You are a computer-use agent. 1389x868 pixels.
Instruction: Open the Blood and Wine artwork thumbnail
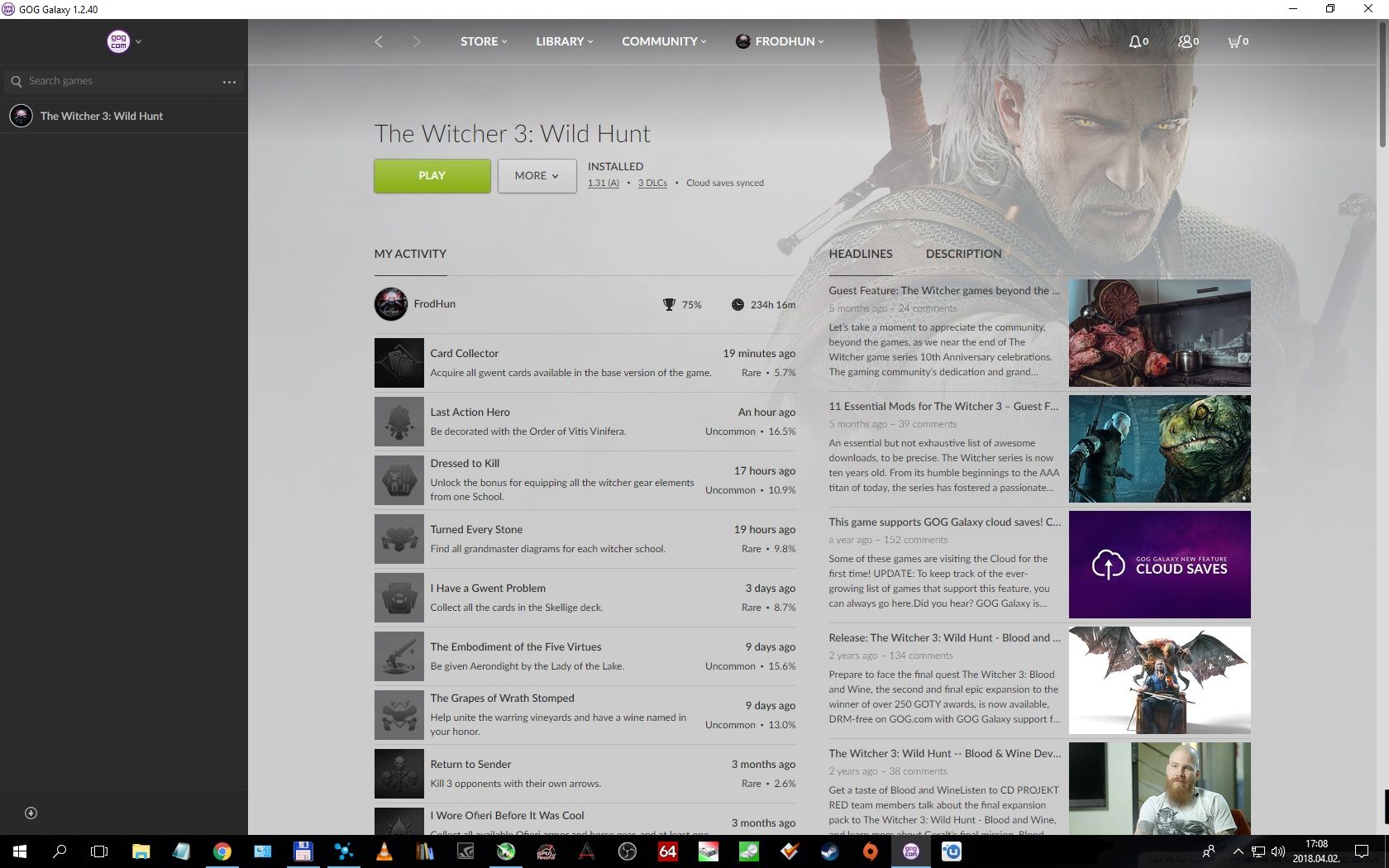pyautogui.click(x=1159, y=680)
